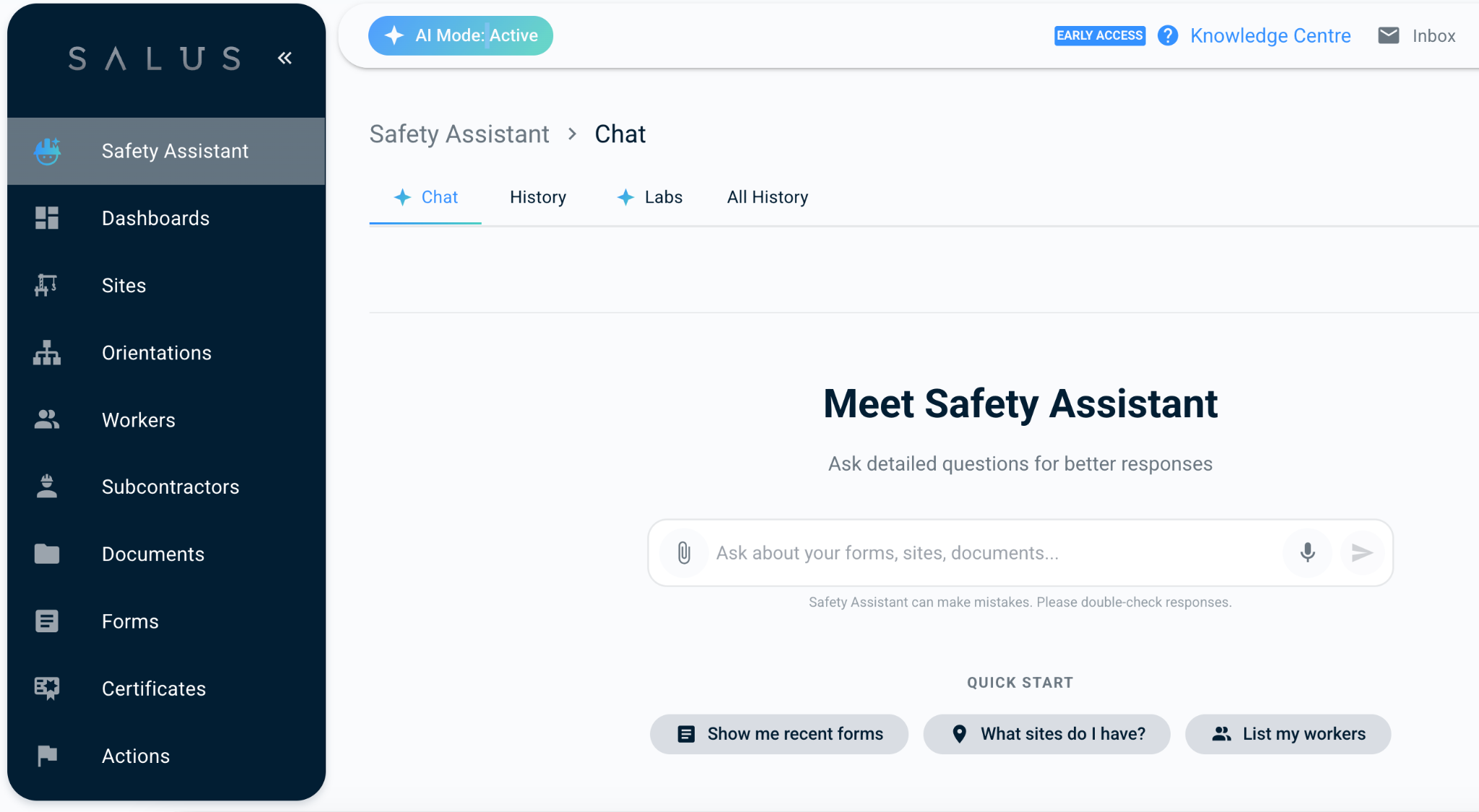Toggle the AI Mode: Active switch
1479x812 pixels.
pos(461,35)
